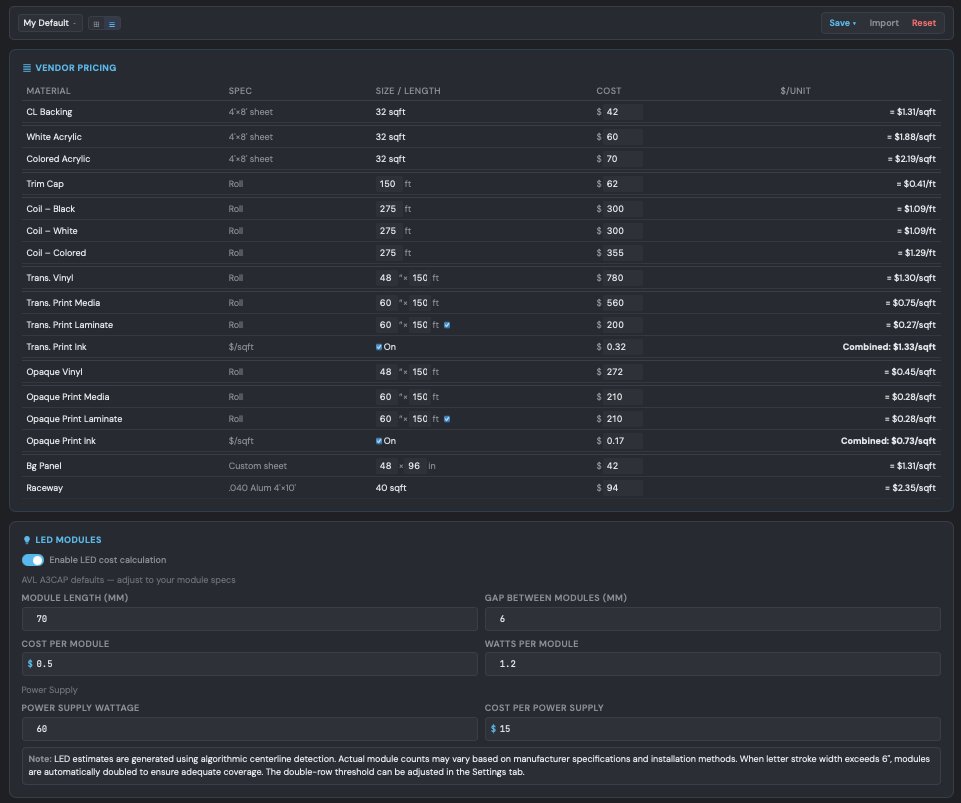This screenshot has width=961, height=803.
Task: Edit the Cost Per Module field
Action: pyautogui.click(x=249, y=664)
